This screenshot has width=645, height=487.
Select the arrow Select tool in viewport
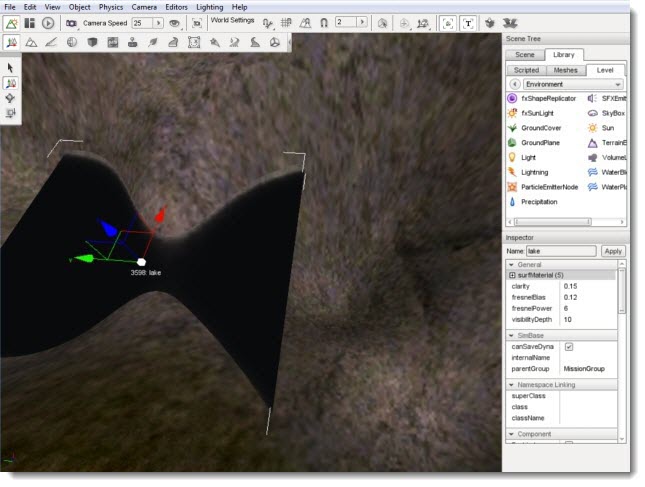[x=10, y=67]
